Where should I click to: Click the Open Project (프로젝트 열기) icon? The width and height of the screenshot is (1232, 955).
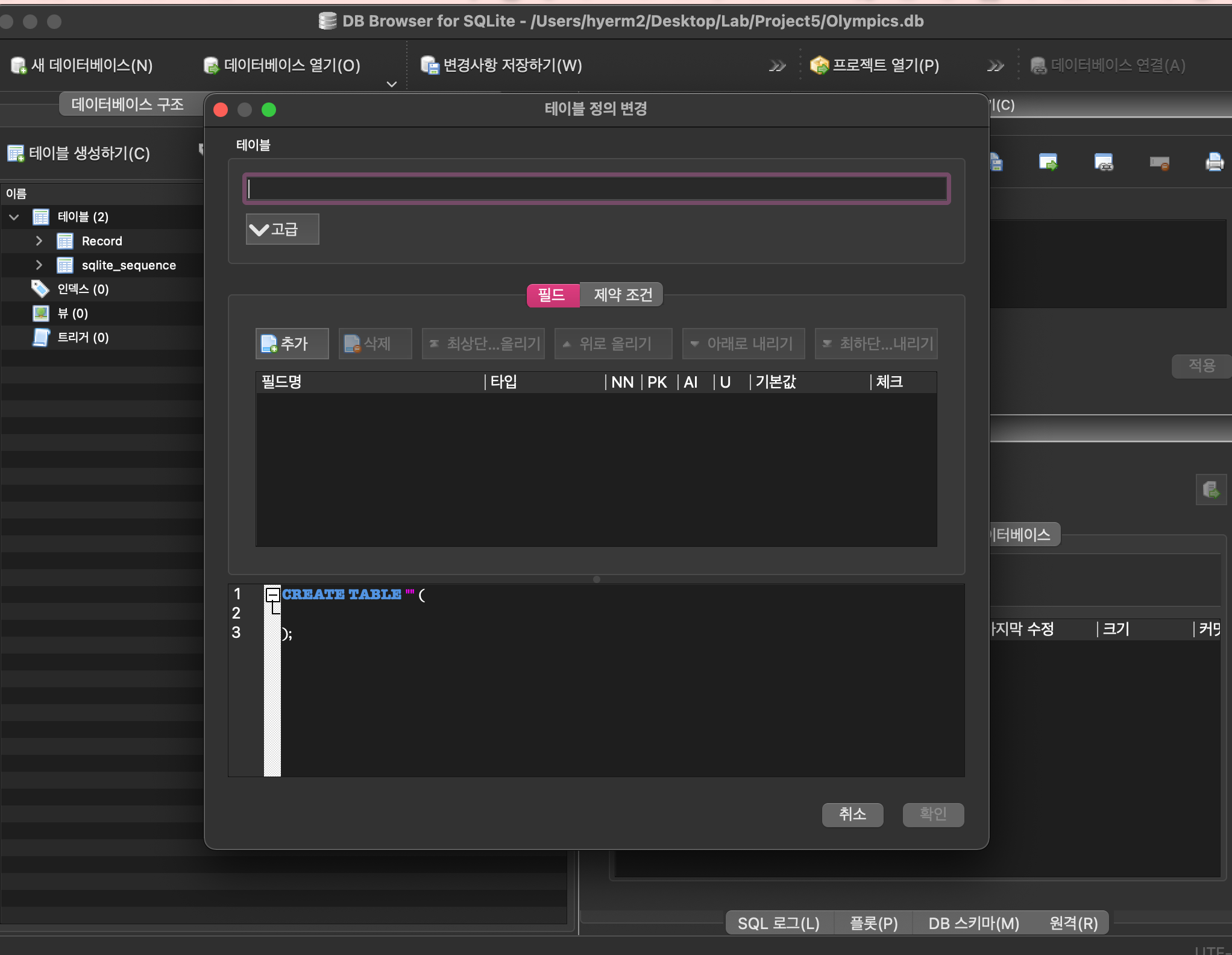819,65
